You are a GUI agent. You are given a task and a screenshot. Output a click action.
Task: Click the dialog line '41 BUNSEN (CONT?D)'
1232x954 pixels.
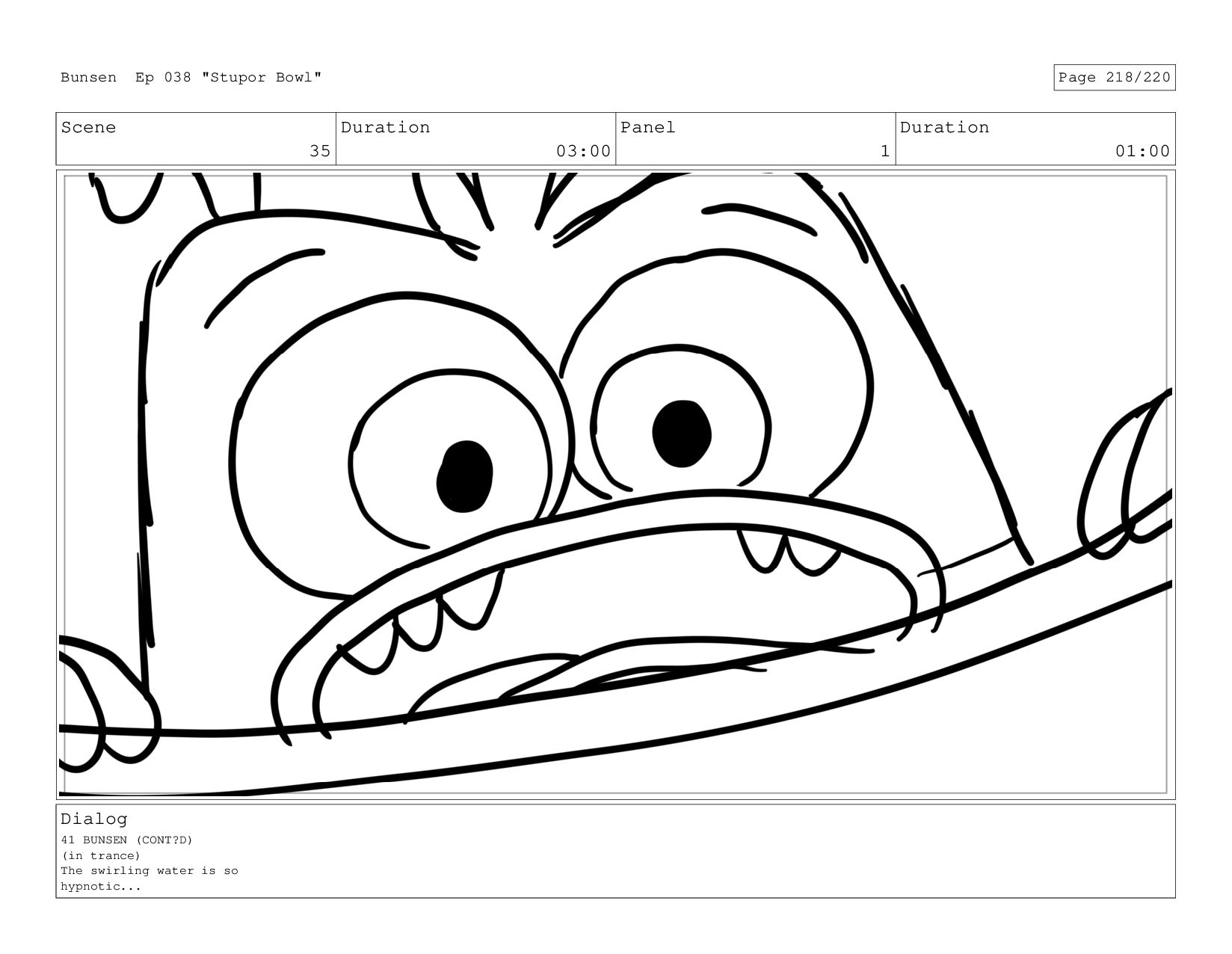coord(126,840)
